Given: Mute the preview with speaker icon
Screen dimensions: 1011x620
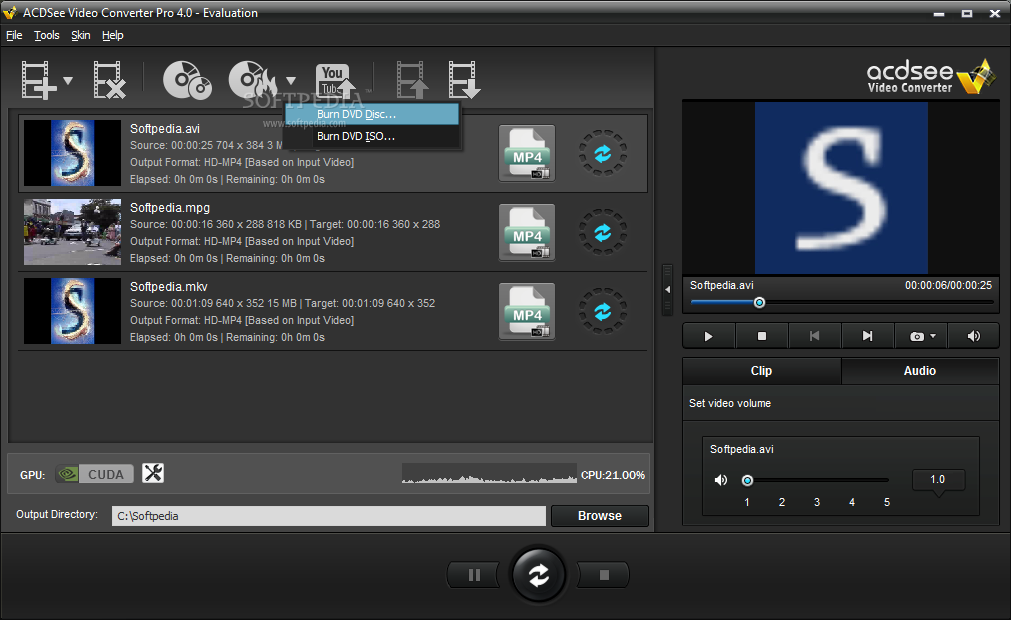Looking at the screenshot, I should pyautogui.click(x=974, y=336).
